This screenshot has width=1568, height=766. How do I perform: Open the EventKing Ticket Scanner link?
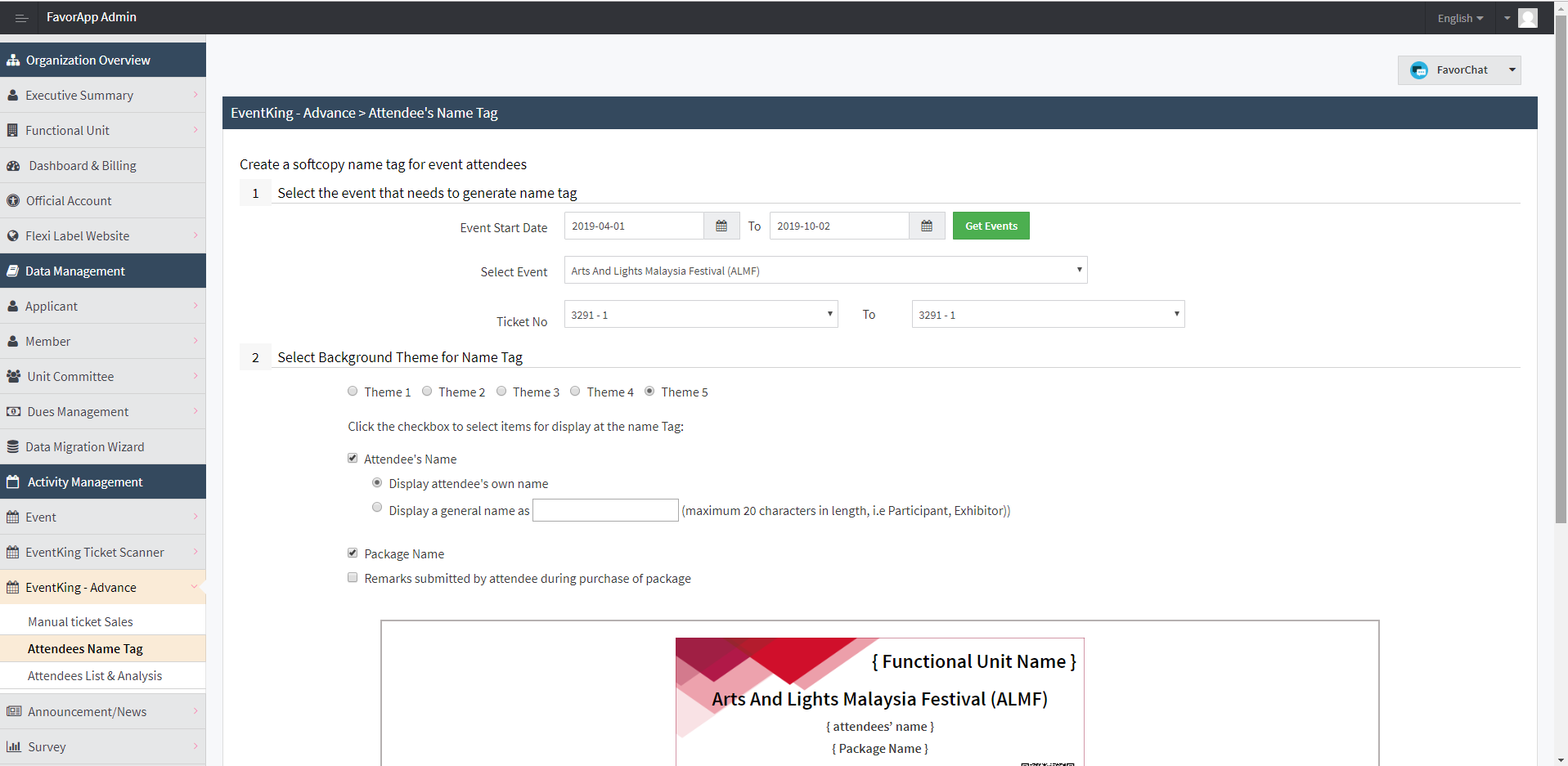click(x=95, y=553)
